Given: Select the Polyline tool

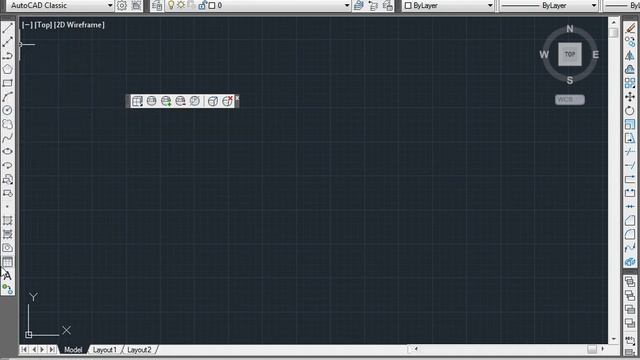Looking at the screenshot, I should 7,56.
